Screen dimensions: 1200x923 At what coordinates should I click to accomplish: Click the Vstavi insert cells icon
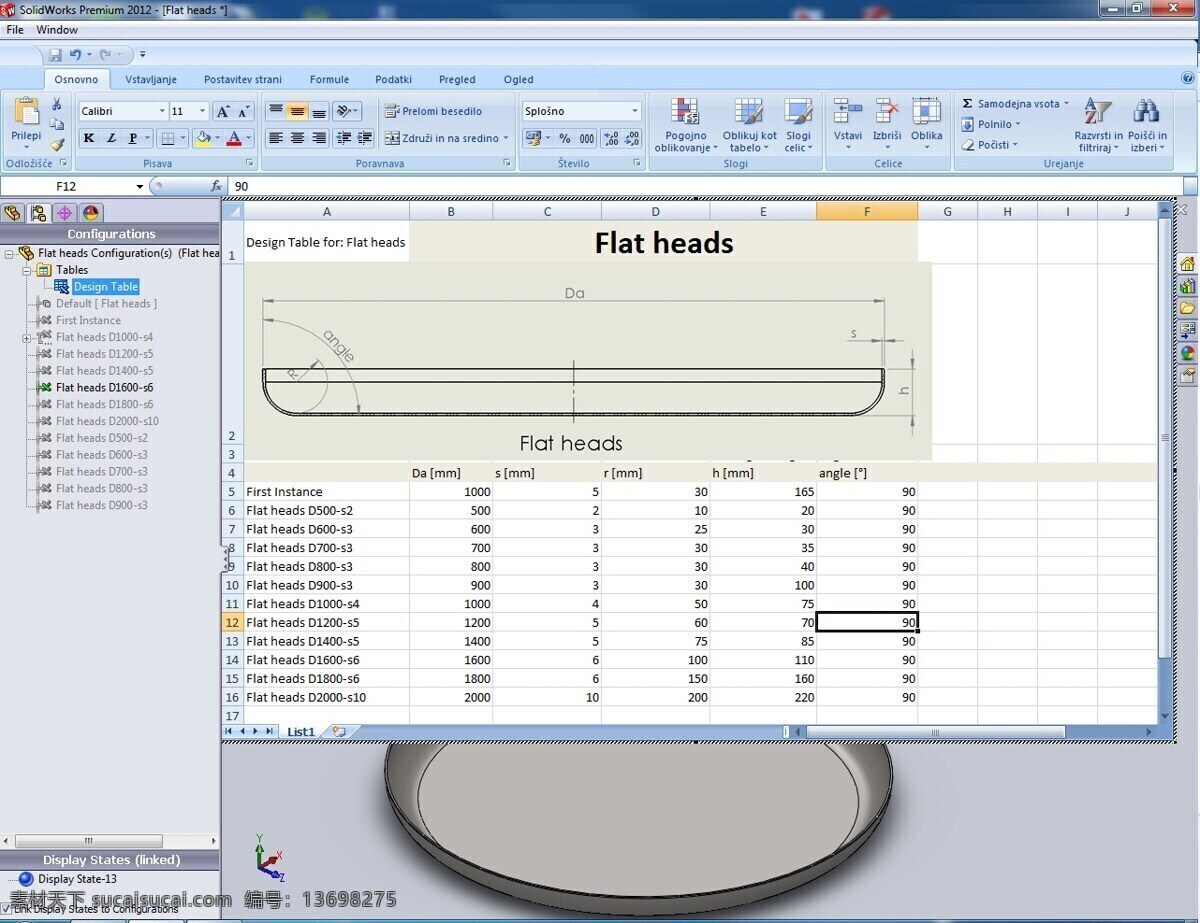pos(848,125)
